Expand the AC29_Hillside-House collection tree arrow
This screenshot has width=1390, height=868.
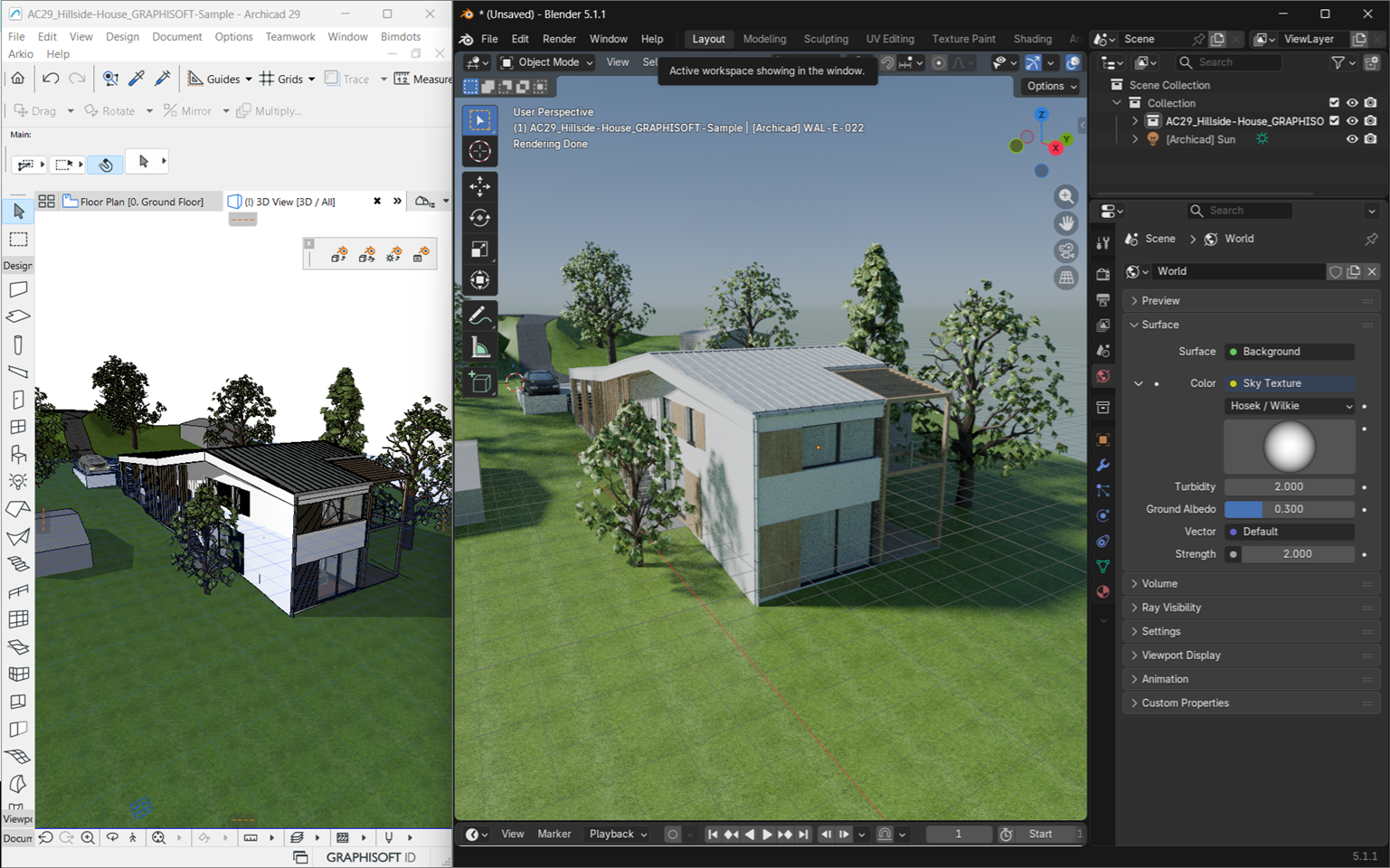[x=1135, y=121]
